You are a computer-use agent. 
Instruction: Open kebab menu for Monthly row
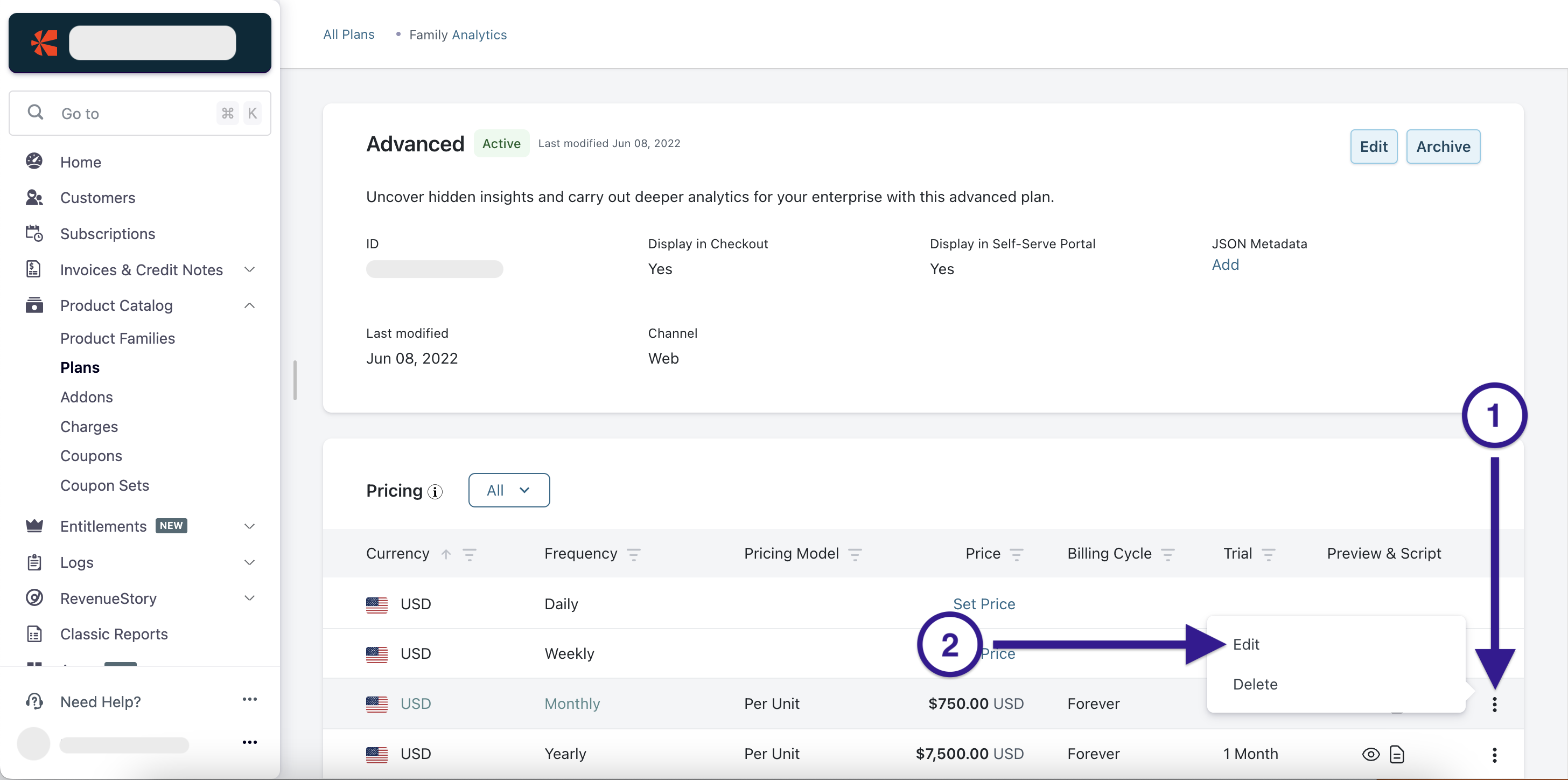(x=1494, y=705)
